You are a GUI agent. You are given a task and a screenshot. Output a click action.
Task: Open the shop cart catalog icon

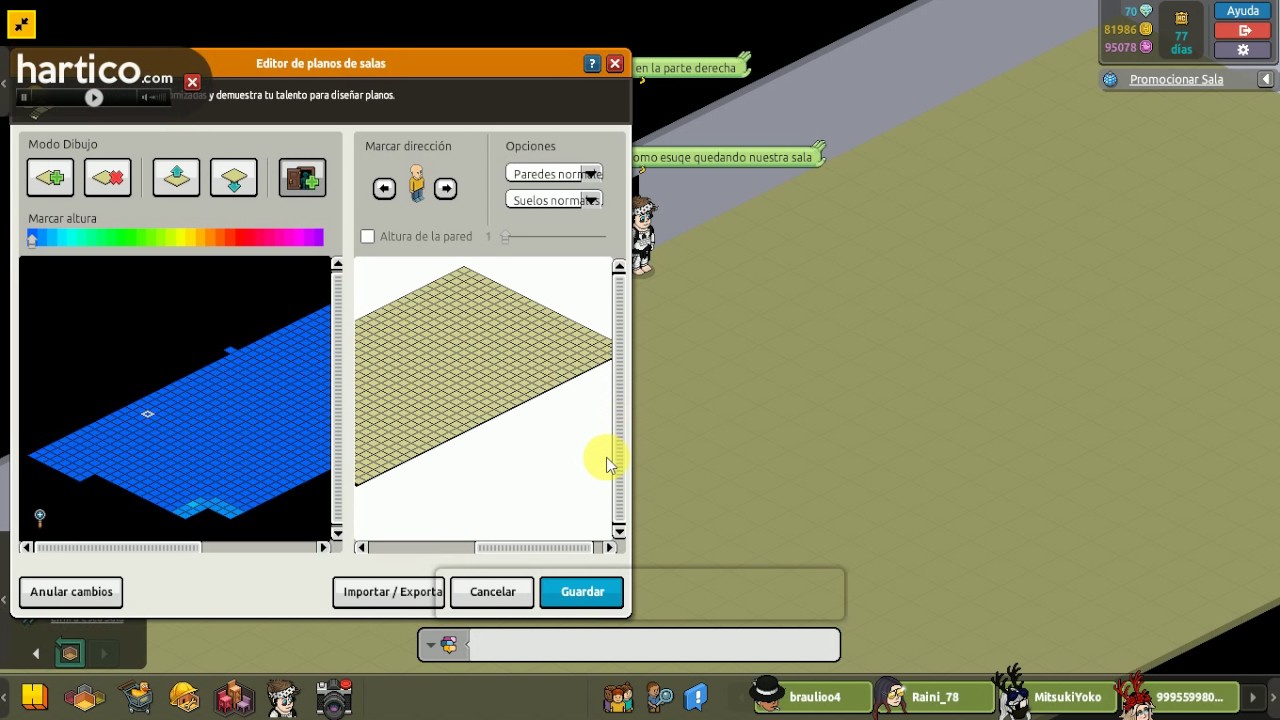click(135, 697)
